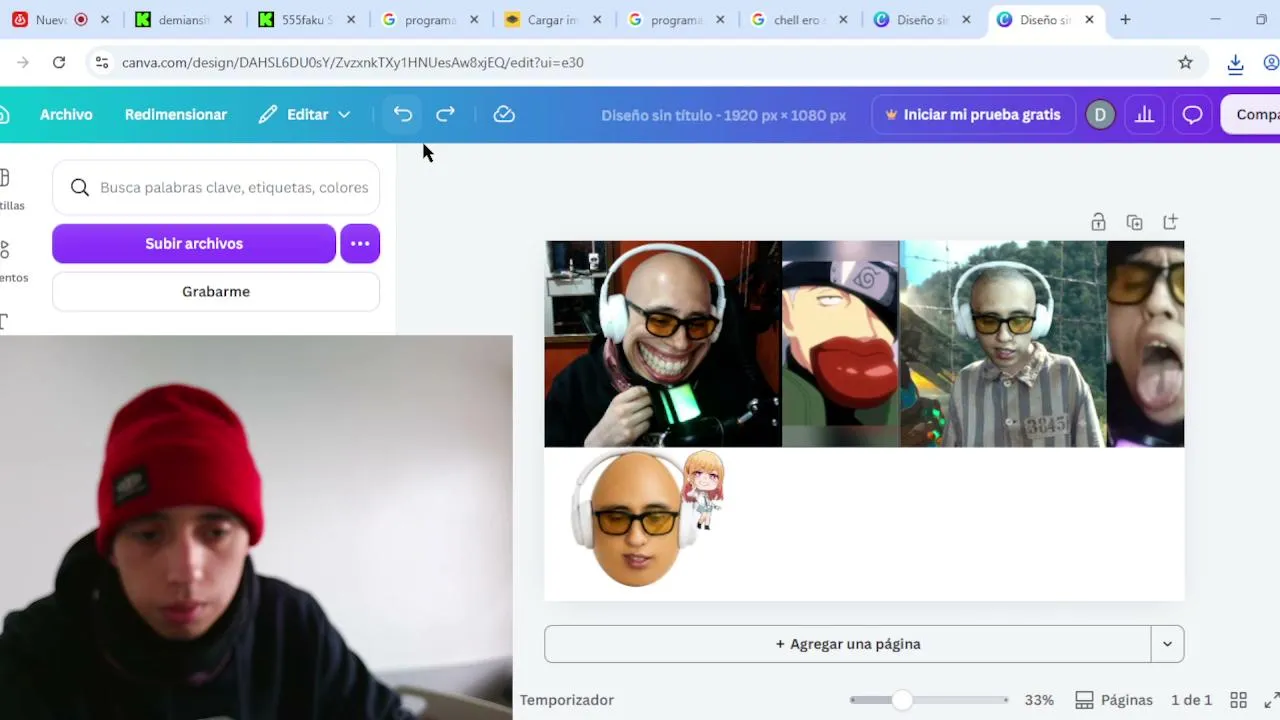Open the analytics bar chart icon

[x=1145, y=115]
